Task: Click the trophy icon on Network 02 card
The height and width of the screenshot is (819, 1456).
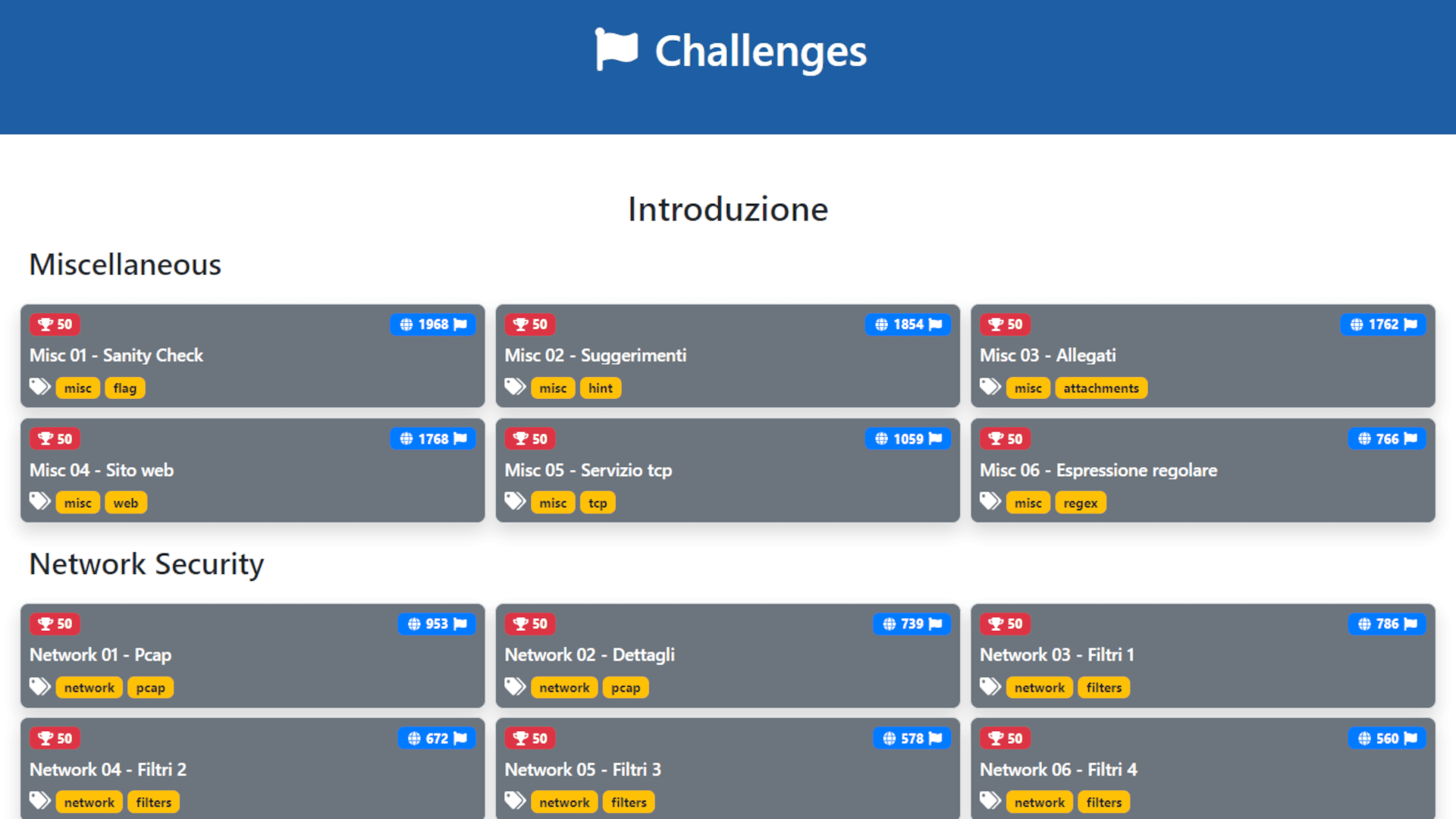Action: 520,624
